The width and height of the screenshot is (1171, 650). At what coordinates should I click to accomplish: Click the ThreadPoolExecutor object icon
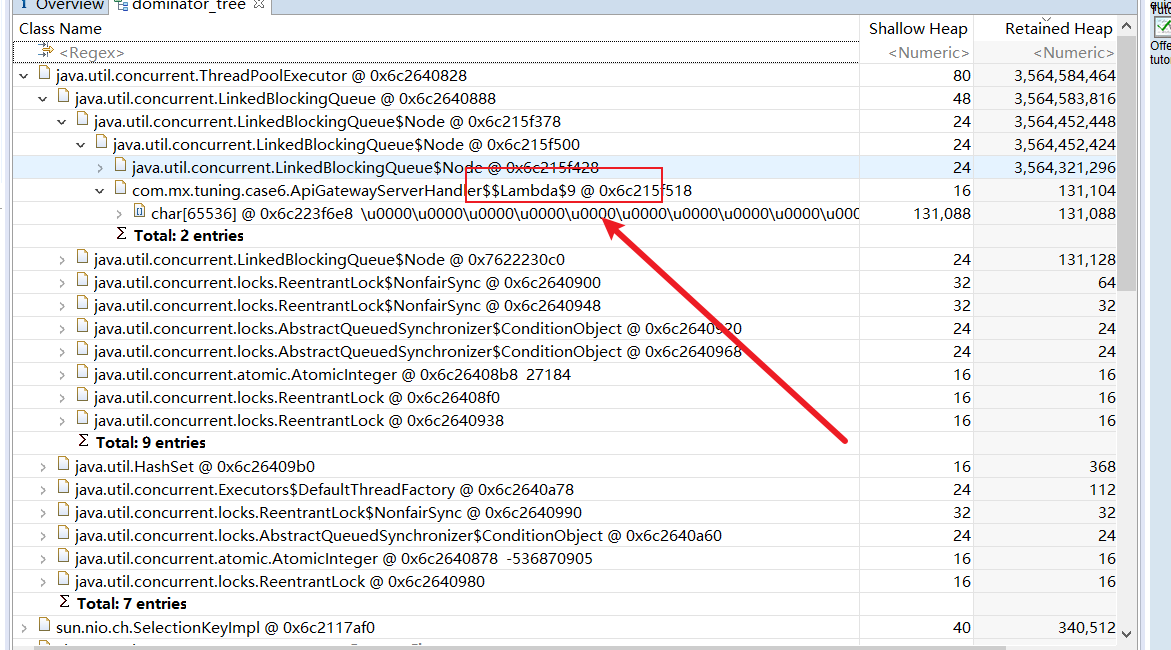coord(44,75)
